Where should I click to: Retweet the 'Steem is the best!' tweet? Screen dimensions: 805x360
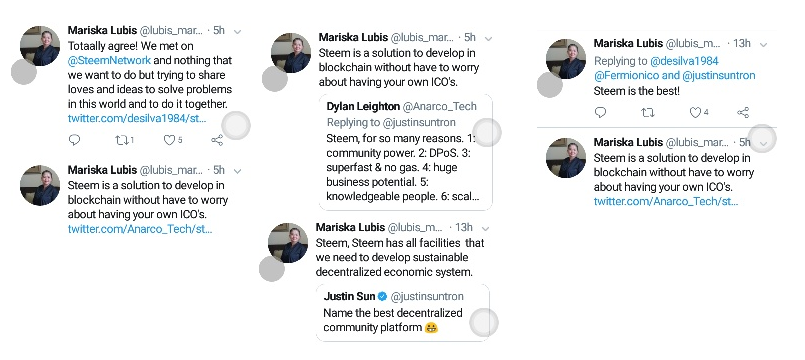(648, 112)
